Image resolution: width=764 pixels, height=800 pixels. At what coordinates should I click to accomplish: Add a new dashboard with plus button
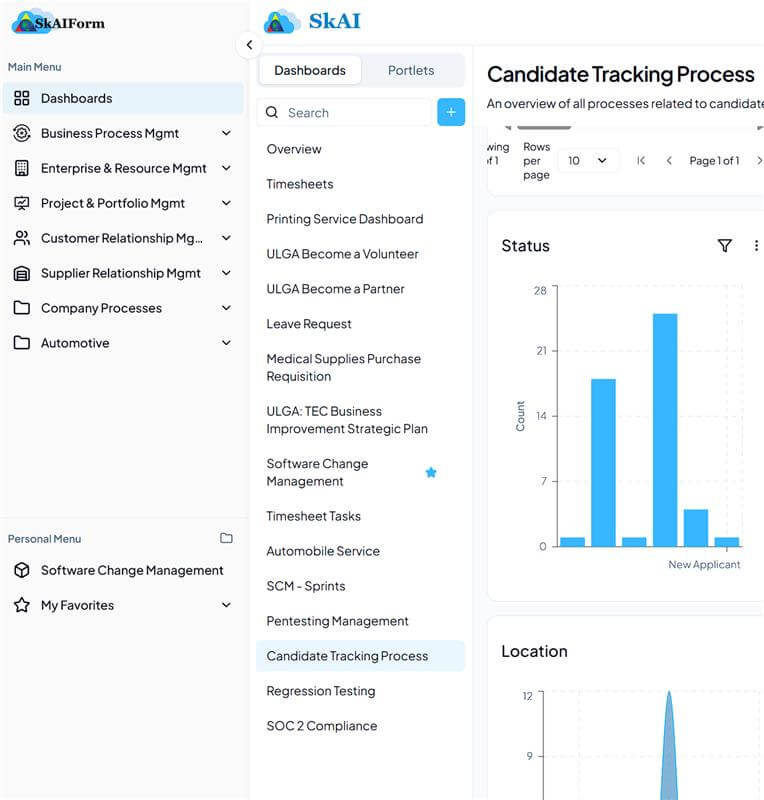click(451, 112)
